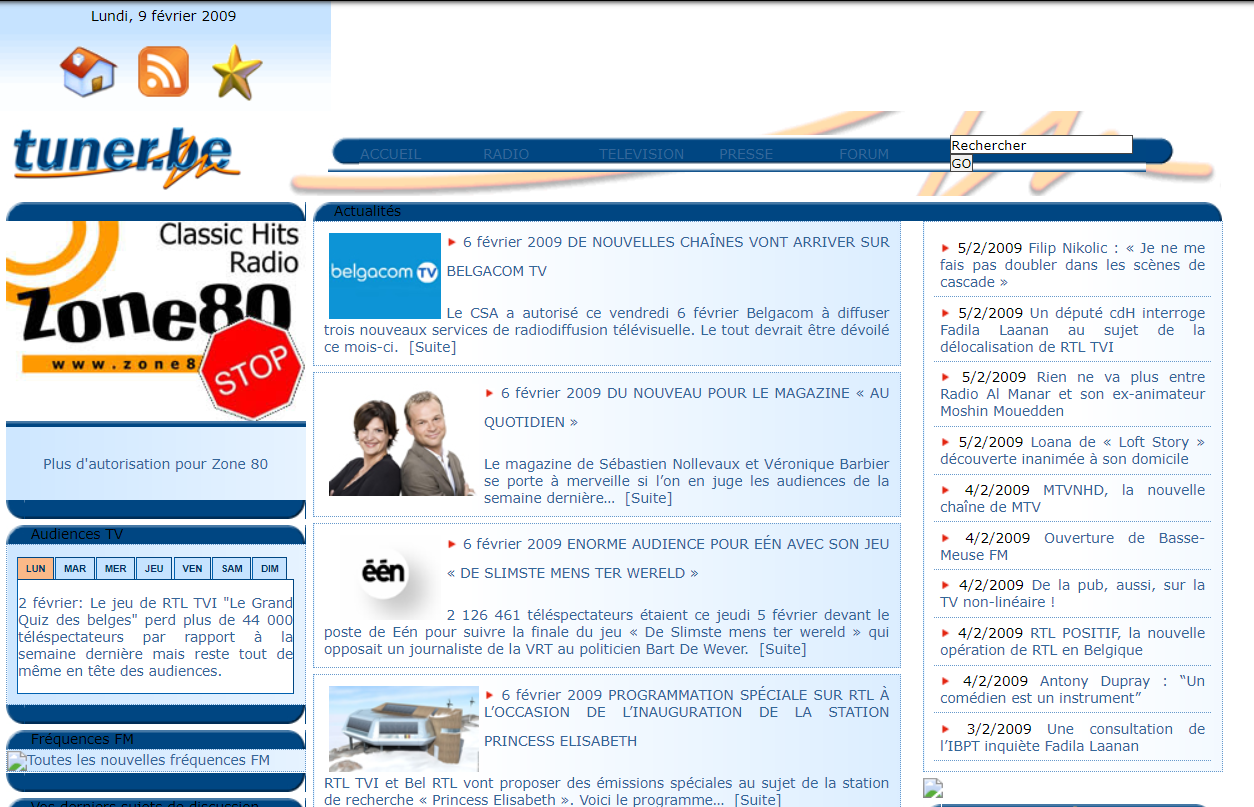Follow [Suite] link of Eén audience article
The width and height of the screenshot is (1254, 807).
(x=783, y=649)
